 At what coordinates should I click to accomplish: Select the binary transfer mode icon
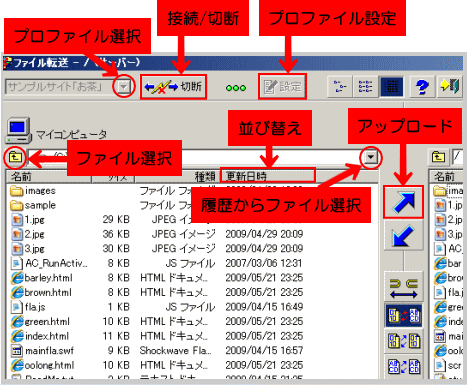pos(403,341)
